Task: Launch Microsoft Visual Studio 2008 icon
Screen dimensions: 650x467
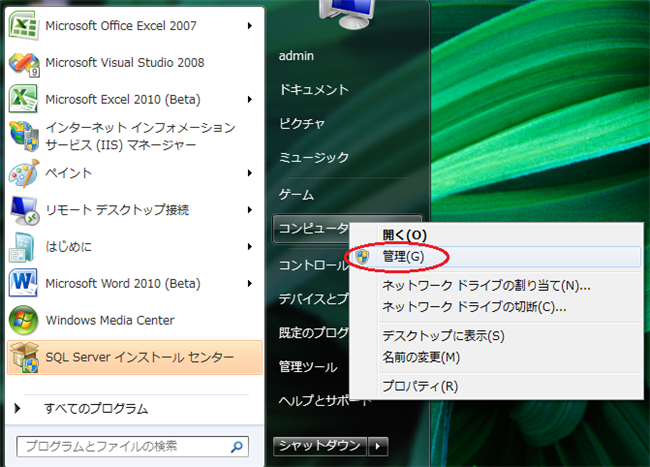Action: click(24, 63)
